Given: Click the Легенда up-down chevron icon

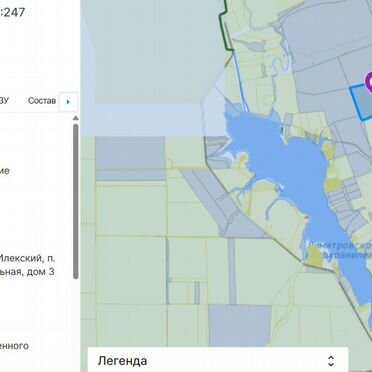Looking at the screenshot, I should (x=331, y=361).
